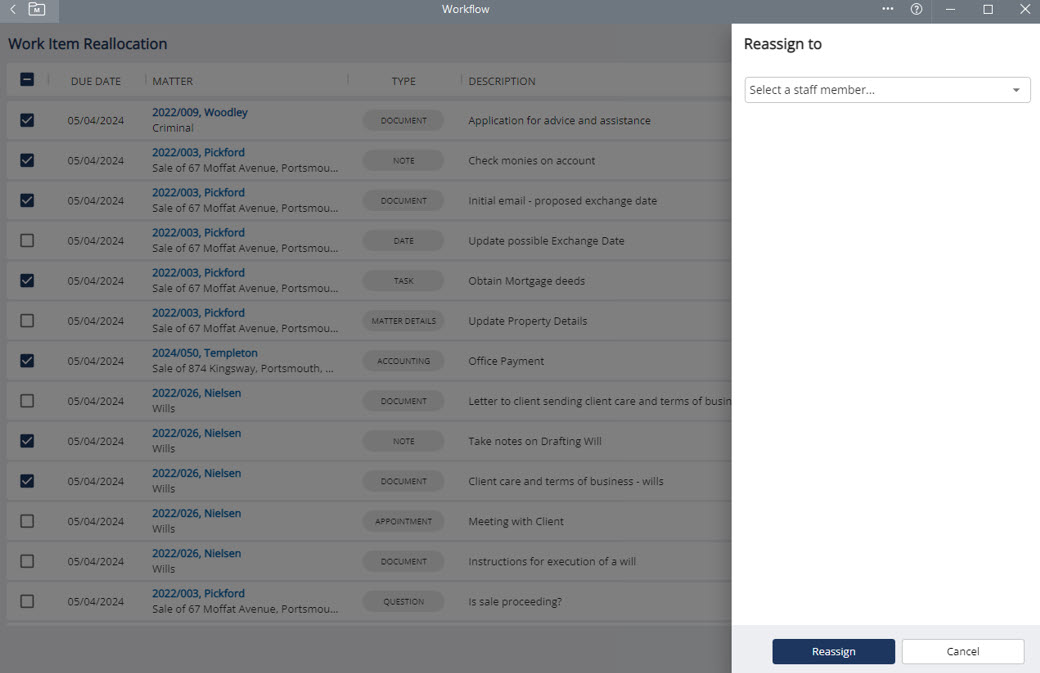Click the ACCOUNTING type badge for Templeton
Viewport: 1040px width, 673px height.
point(403,361)
